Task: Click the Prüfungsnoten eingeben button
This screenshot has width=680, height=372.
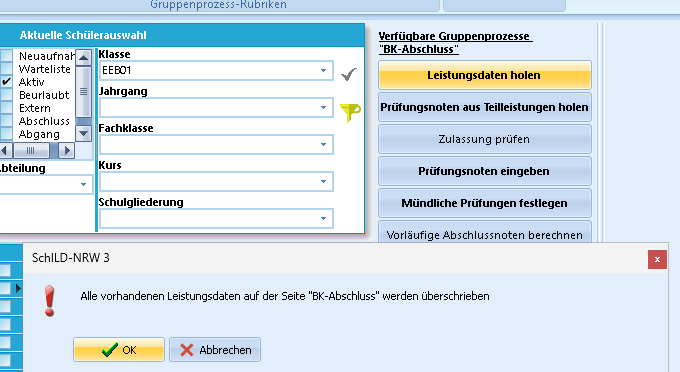Action: pos(484,171)
